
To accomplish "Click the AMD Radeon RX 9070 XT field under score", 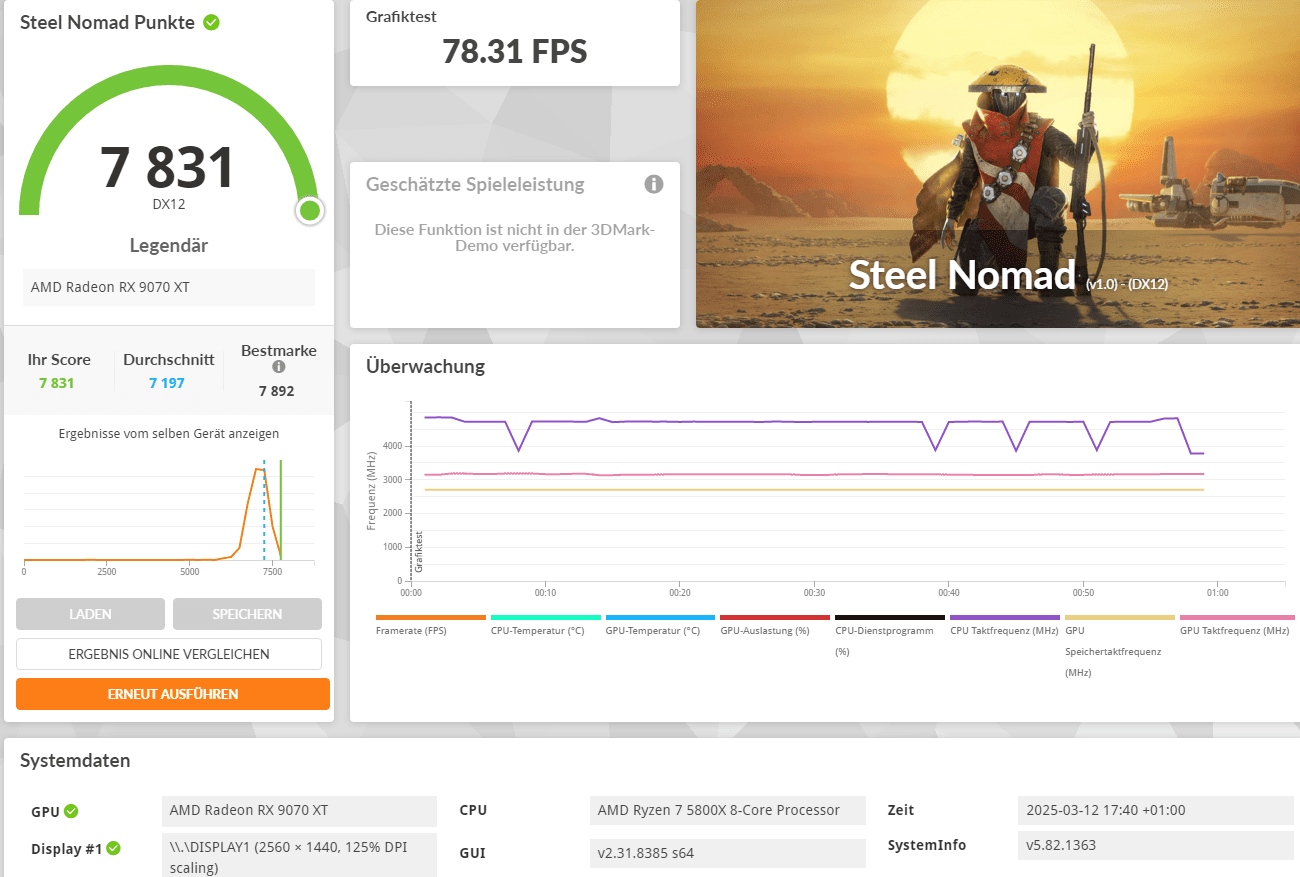I will 168,287.
